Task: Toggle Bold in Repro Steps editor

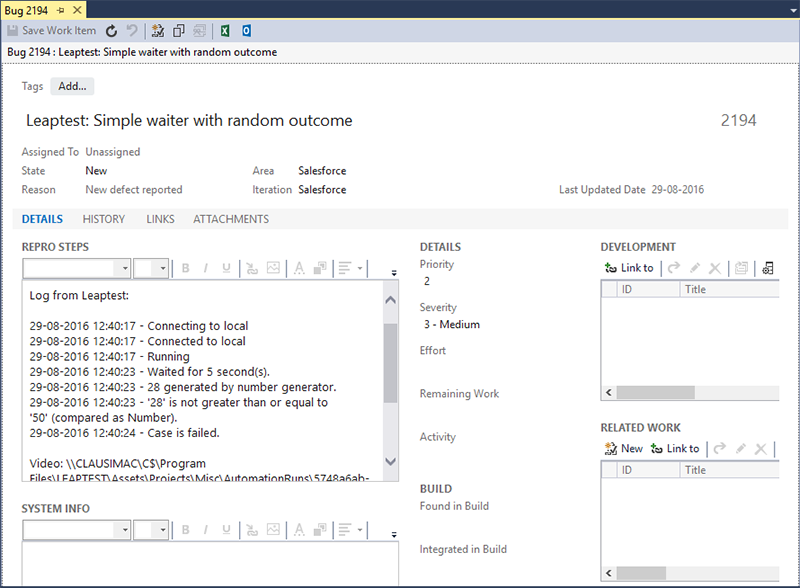Action: [186, 268]
